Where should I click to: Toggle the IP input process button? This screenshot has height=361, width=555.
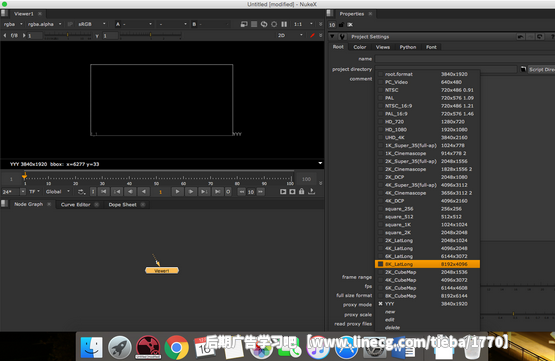click(70, 24)
